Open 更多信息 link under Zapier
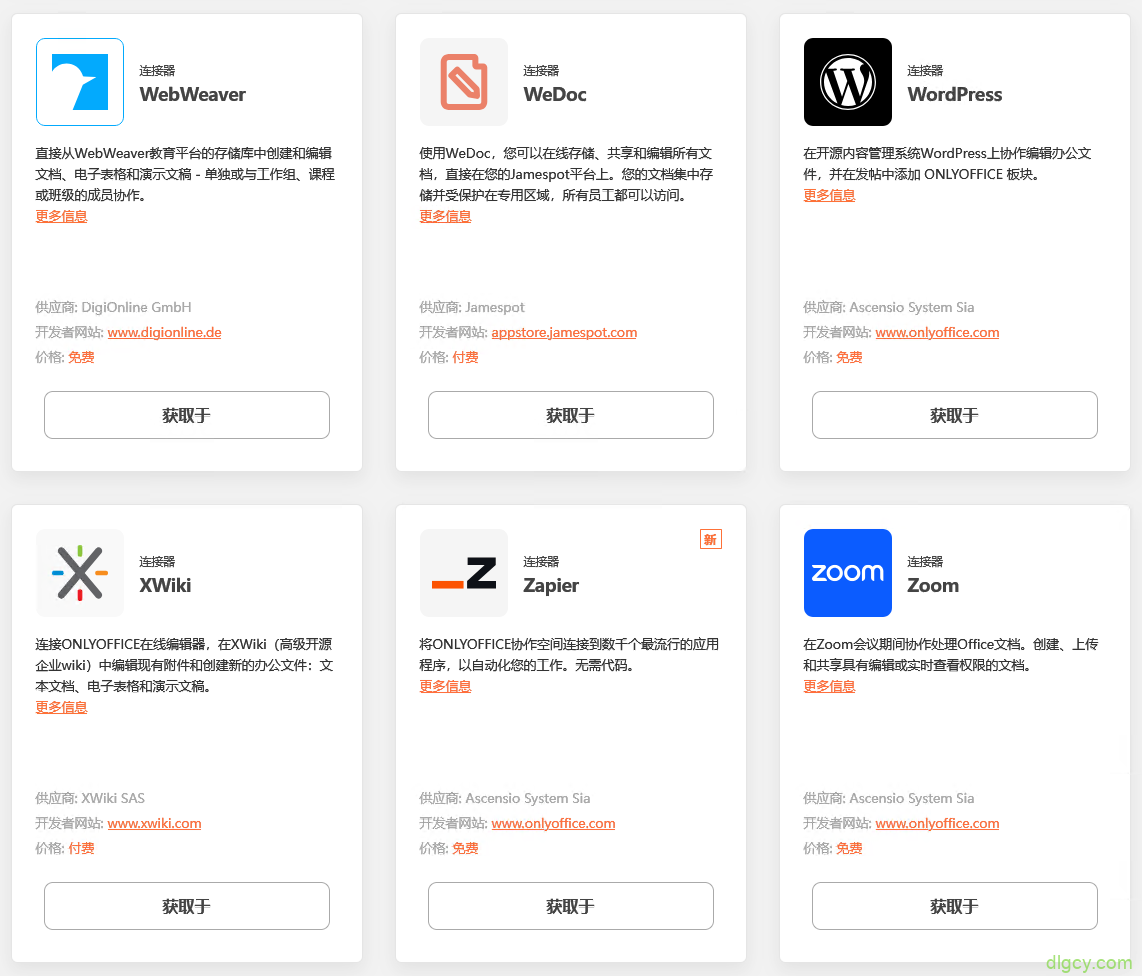This screenshot has height=976, width=1142. pos(445,686)
